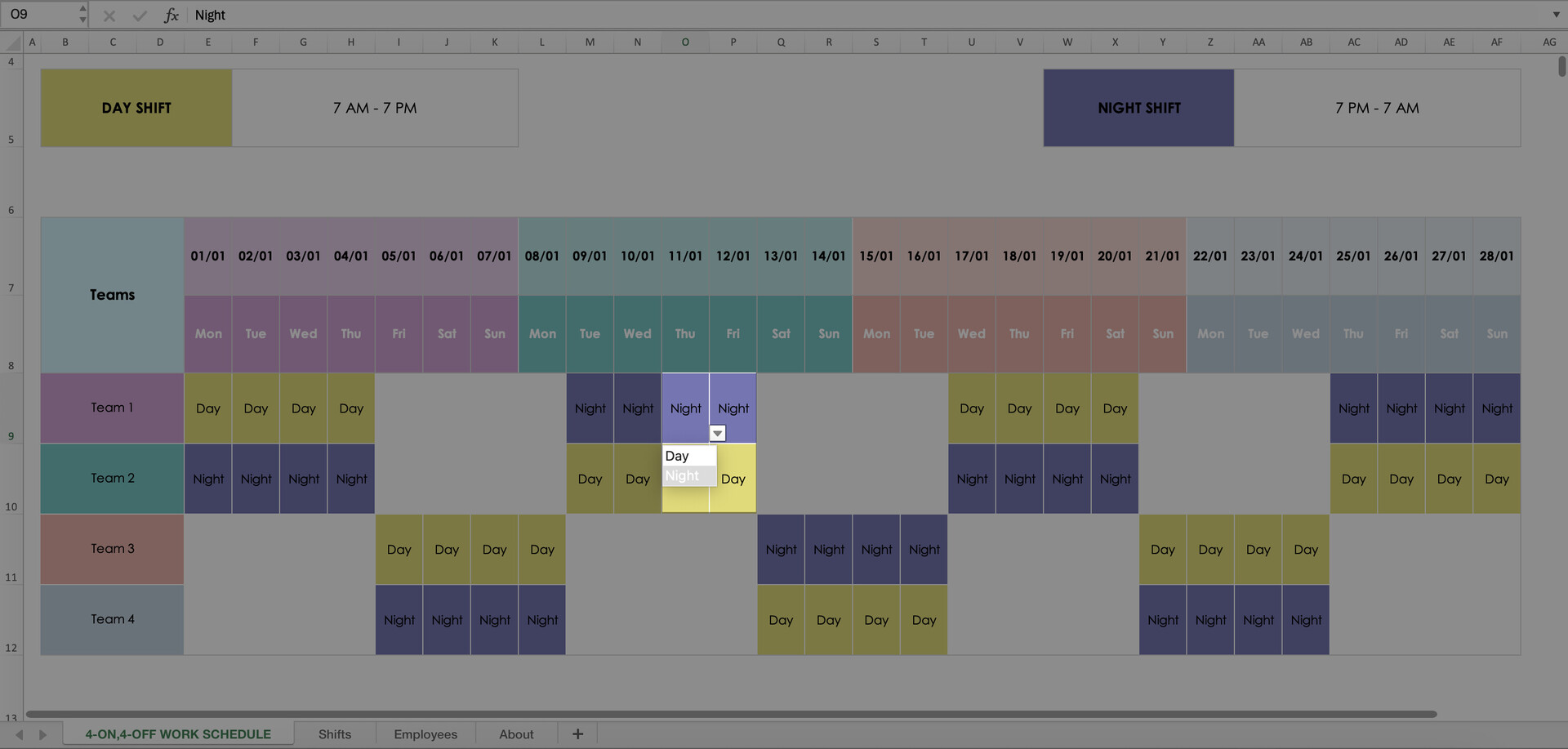
Task: Open the About sheet tab
Action: [x=515, y=733]
